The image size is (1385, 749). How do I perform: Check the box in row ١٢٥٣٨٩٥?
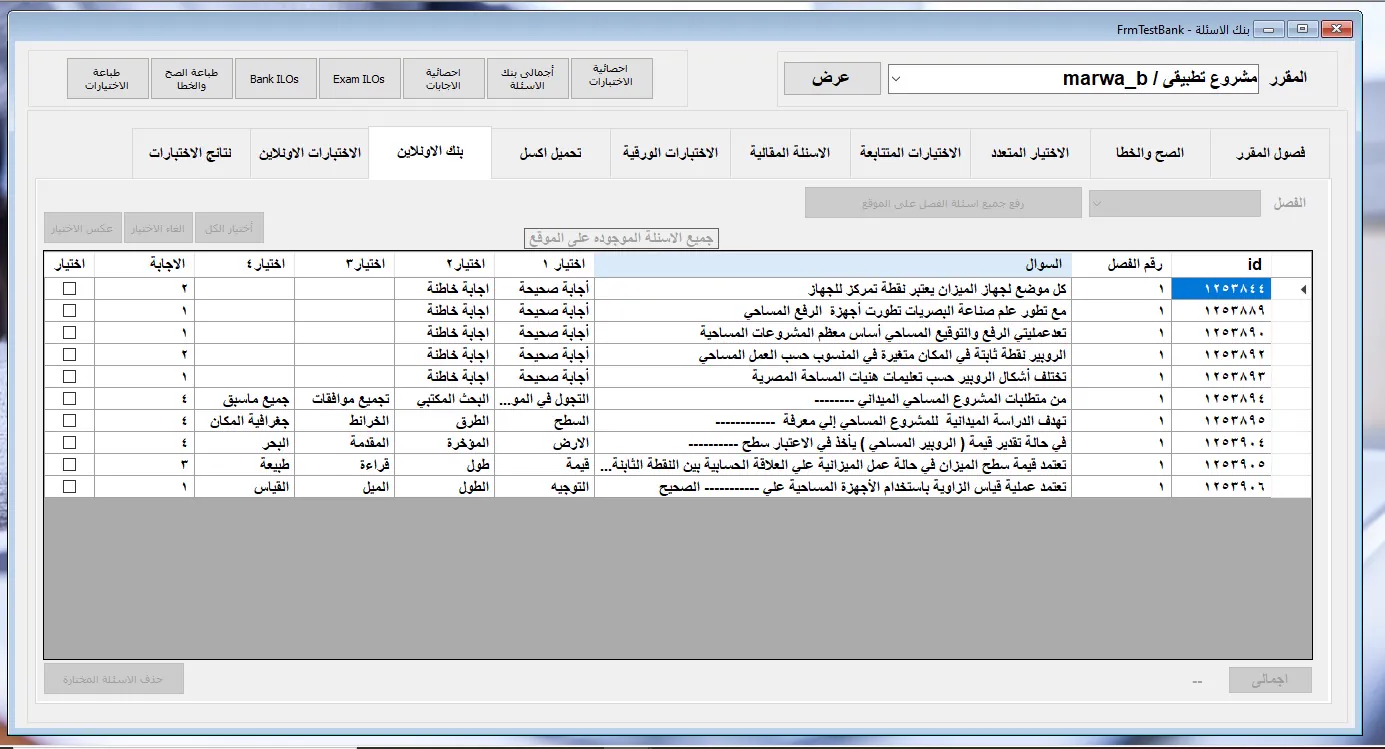(69, 420)
